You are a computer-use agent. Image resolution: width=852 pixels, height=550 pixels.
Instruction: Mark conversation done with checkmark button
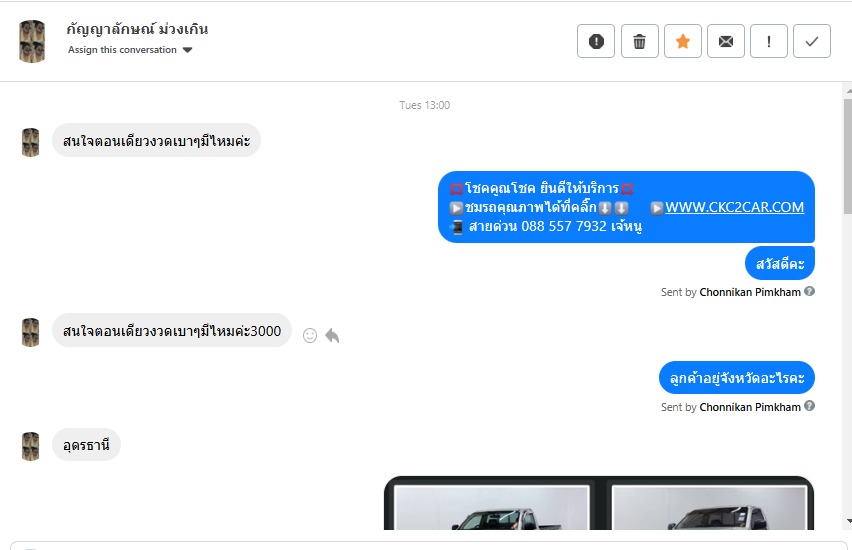pos(812,41)
